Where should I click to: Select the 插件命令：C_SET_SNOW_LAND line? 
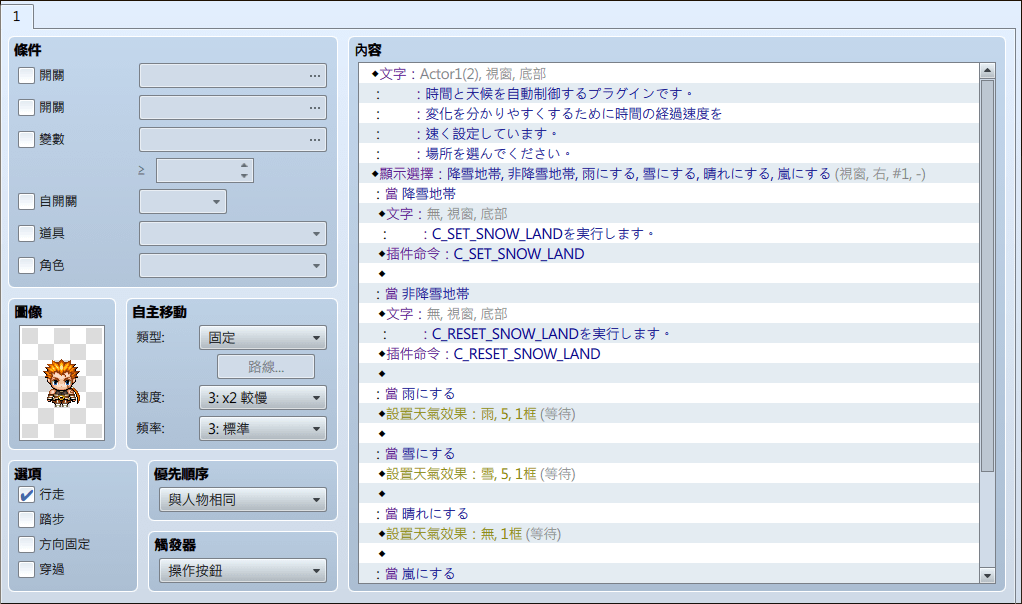[669, 253]
